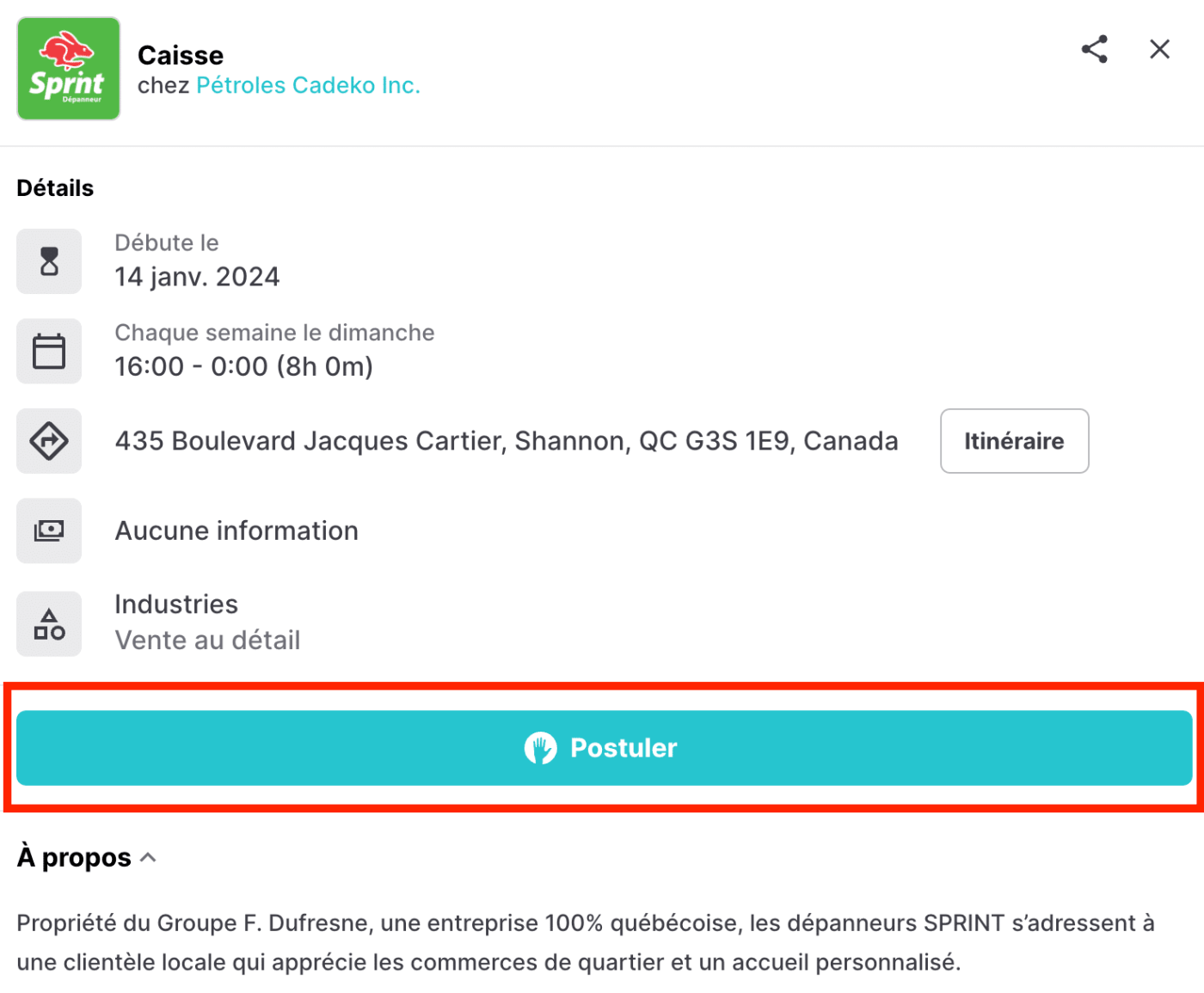Click the Itinéraire button for directions
This screenshot has width=1204, height=993.
1014,441
